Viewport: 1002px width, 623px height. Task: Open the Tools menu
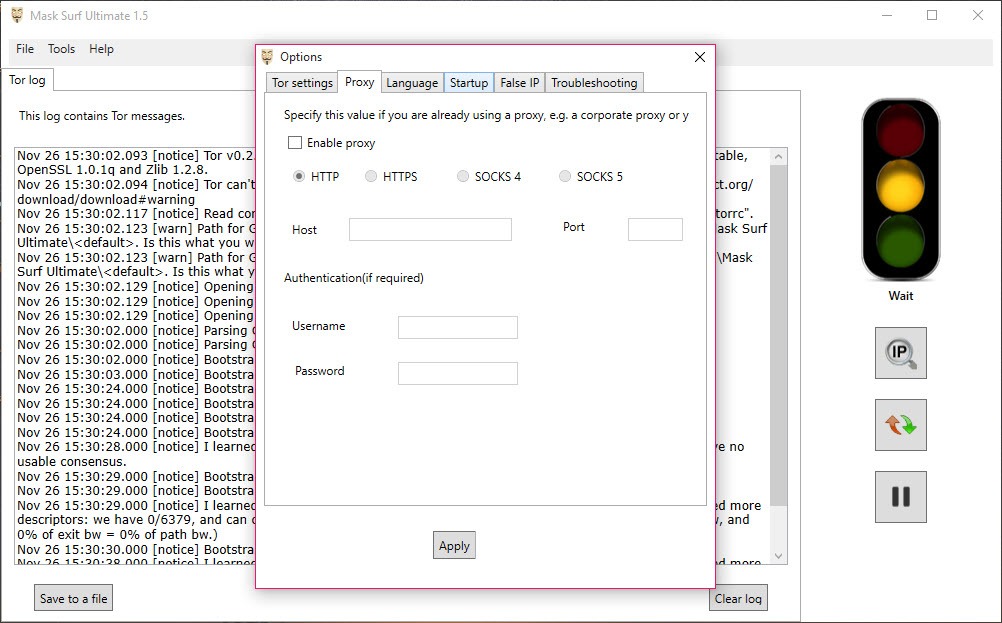(61, 49)
